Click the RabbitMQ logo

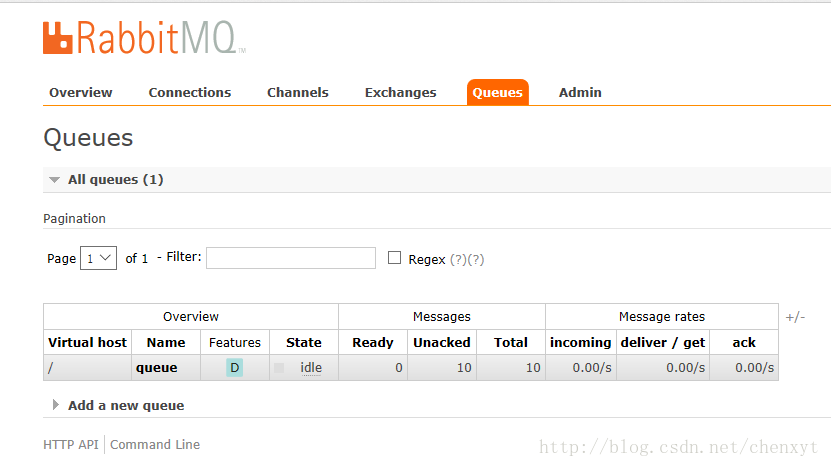[144, 38]
